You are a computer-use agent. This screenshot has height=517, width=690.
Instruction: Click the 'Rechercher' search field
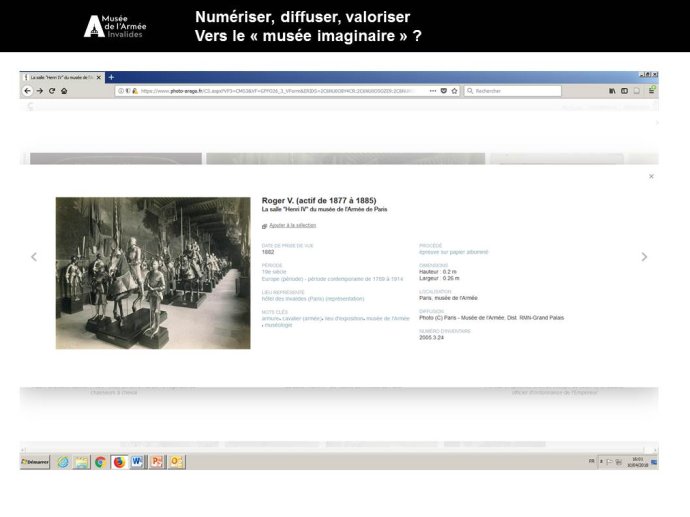(513, 91)
